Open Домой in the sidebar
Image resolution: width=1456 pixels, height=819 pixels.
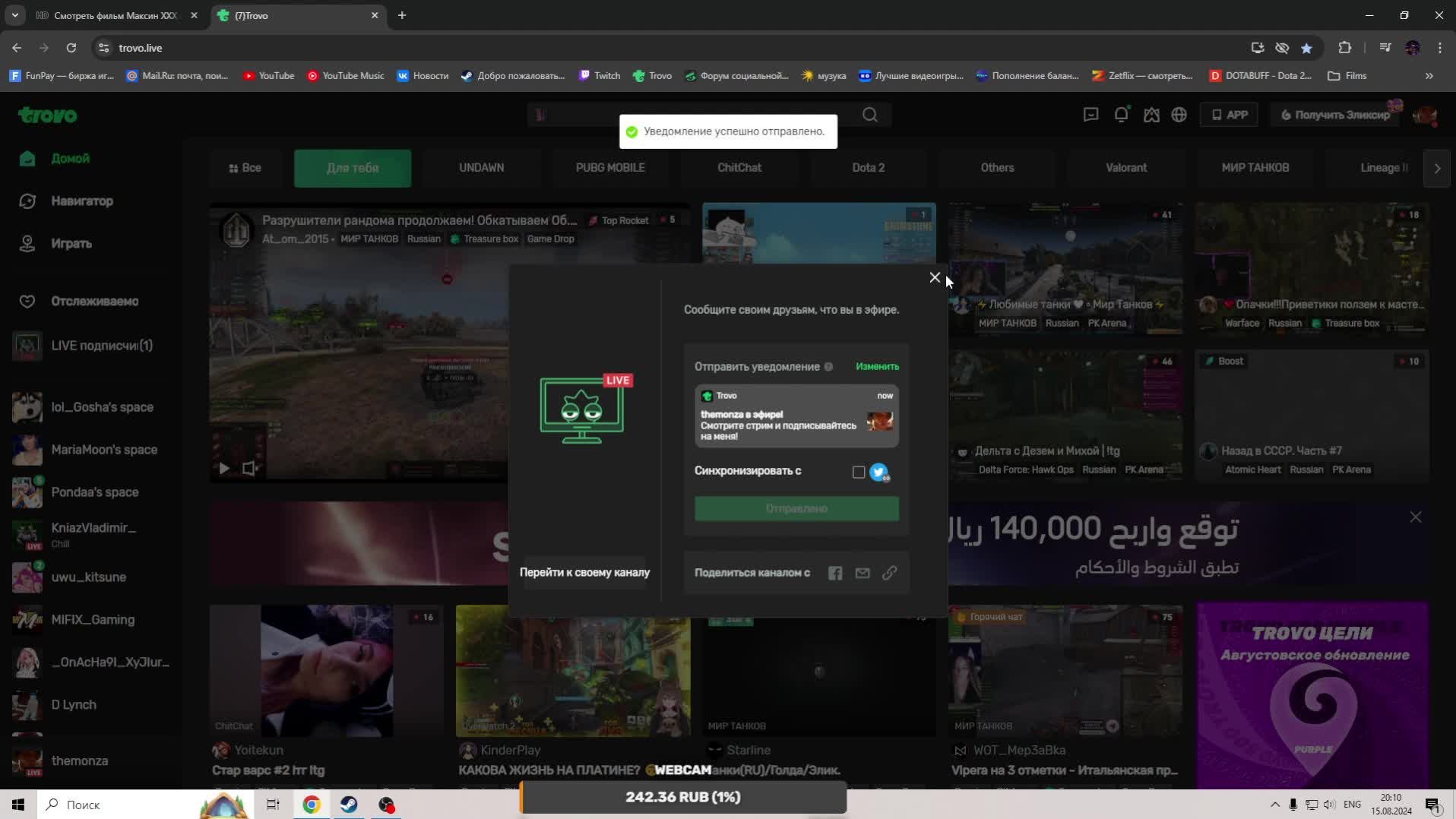71,158
